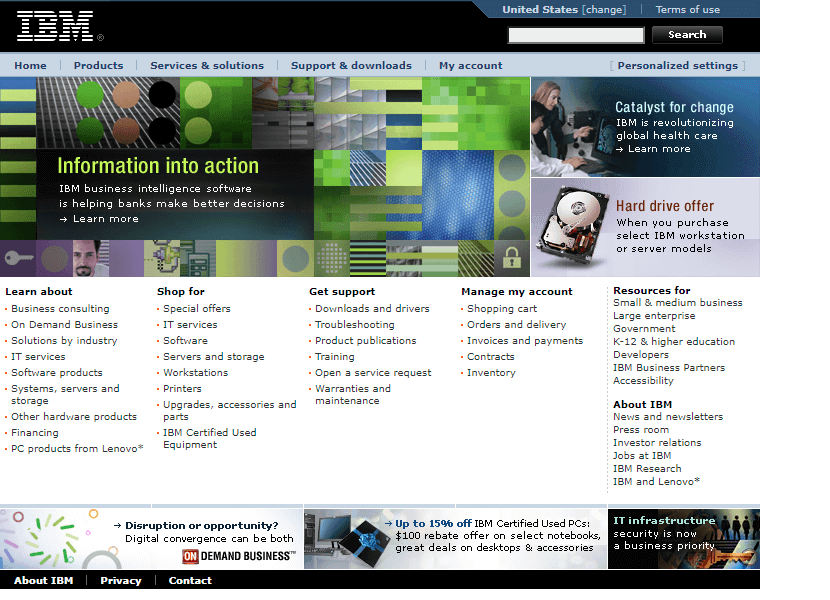Open Shopping cart link

coord(502,308)
